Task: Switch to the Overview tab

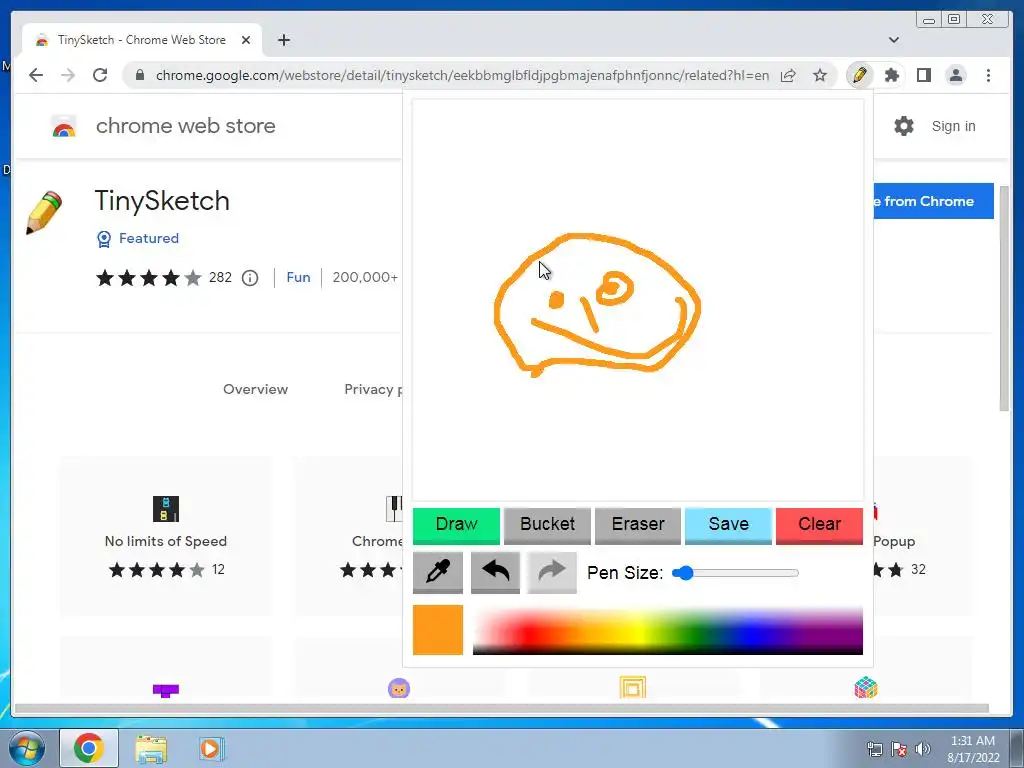Action: pyautogui.click(x=255, y=389)
